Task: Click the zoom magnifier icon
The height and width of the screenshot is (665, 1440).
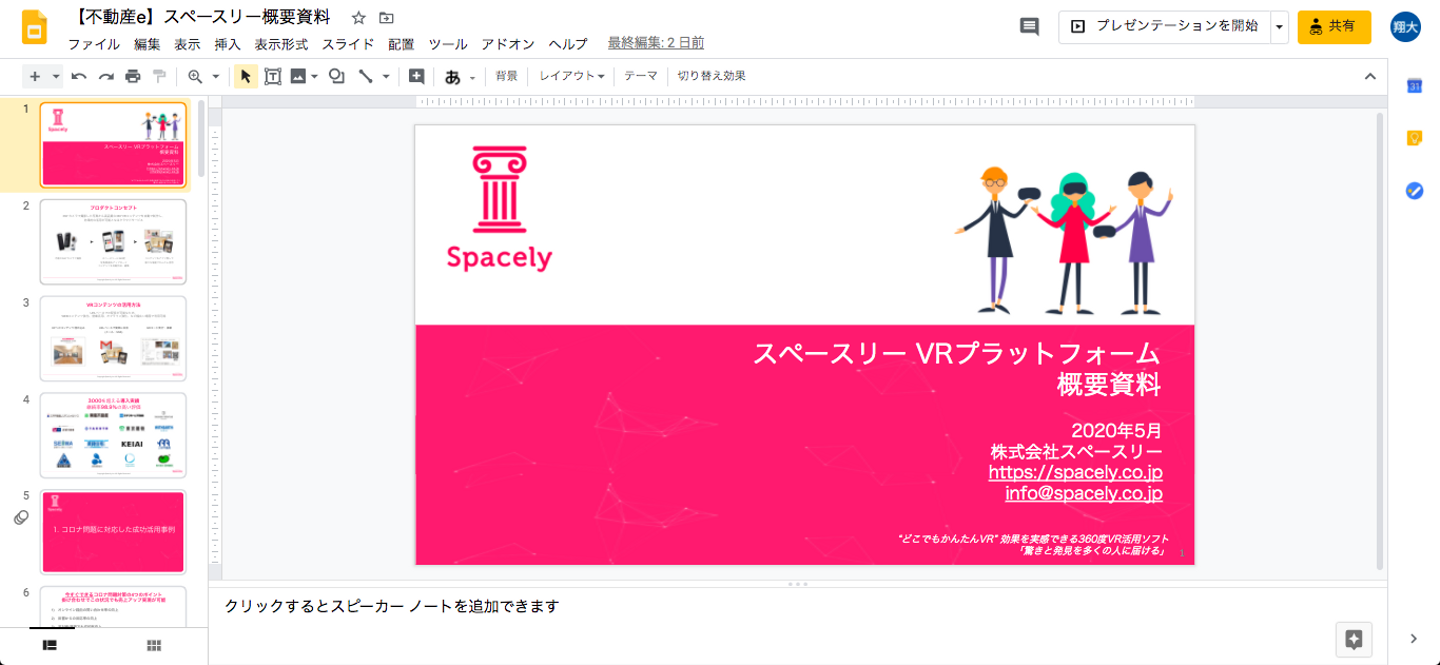Action: tap(195, 76)
